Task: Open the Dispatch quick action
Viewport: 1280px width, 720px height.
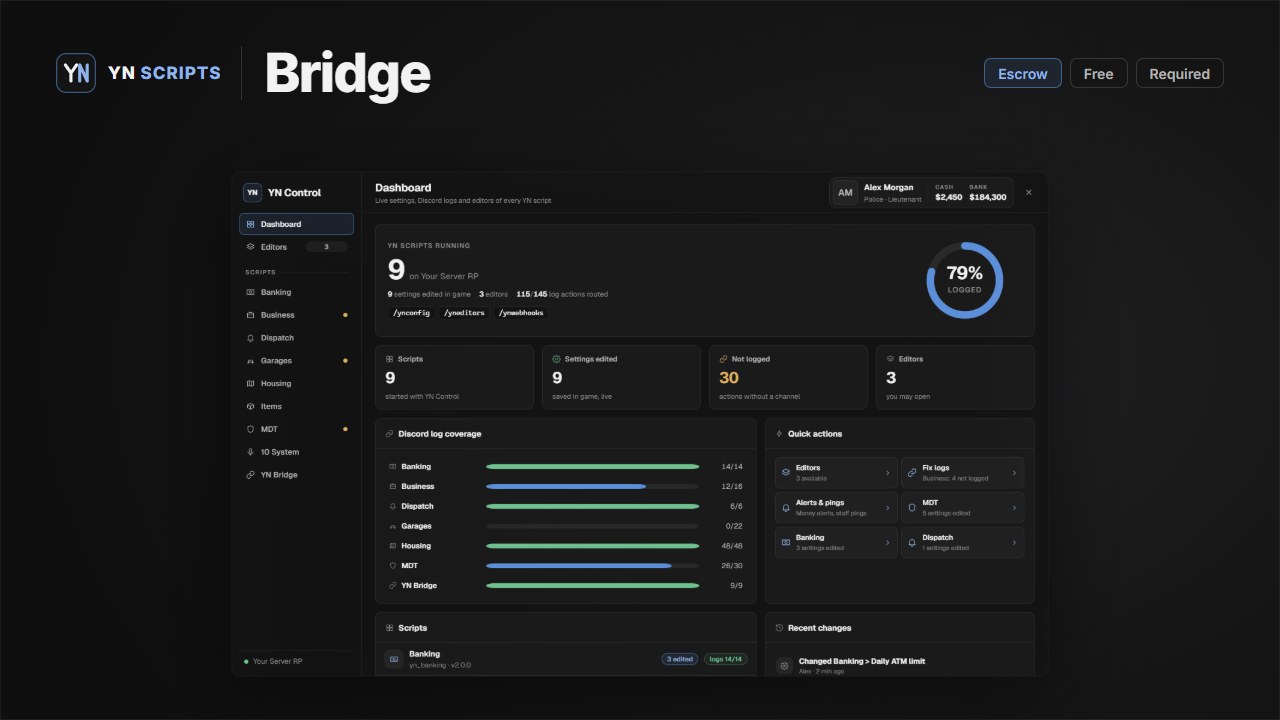Action: click(x=962, y=542)
